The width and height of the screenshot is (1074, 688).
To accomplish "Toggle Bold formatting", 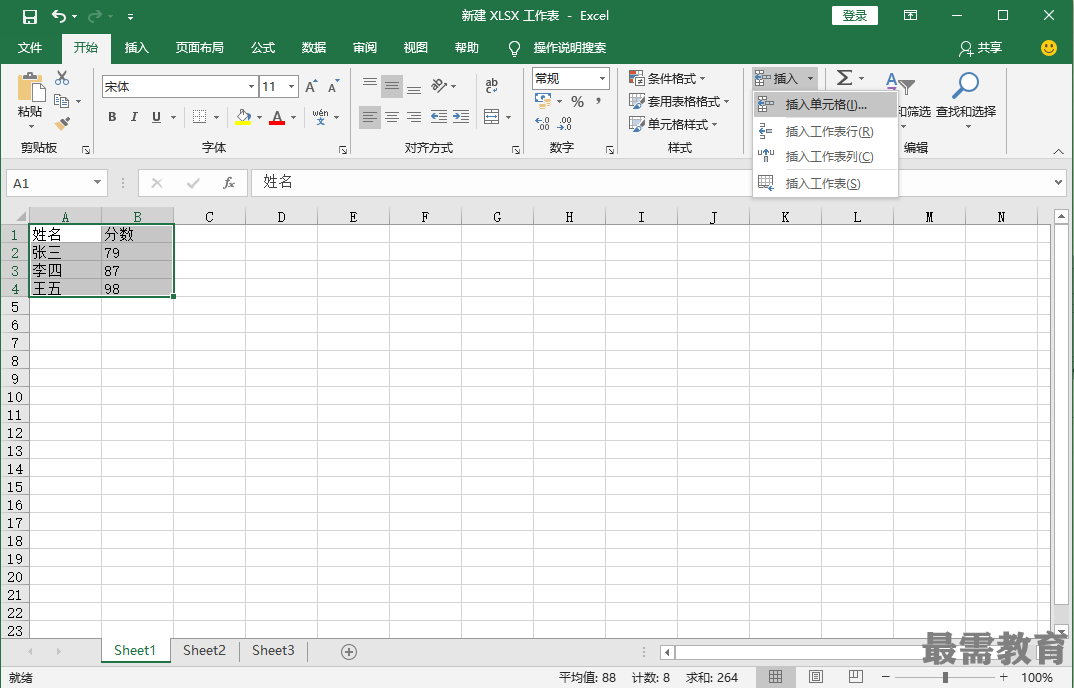I will (x=112, y=117).
